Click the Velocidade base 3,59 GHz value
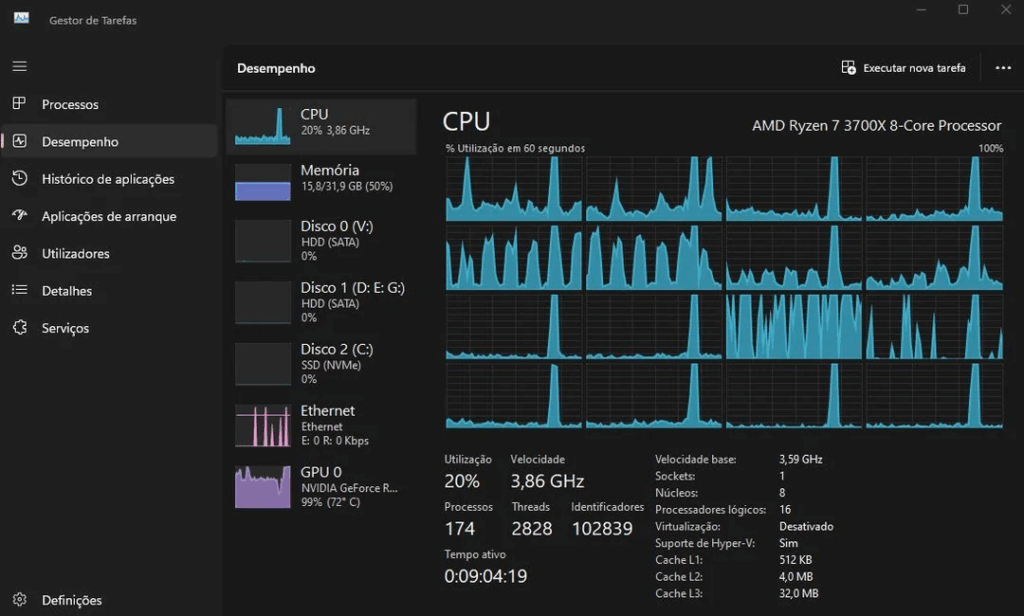This screenshot has width=1024, height=616. [x=801, y=459]
